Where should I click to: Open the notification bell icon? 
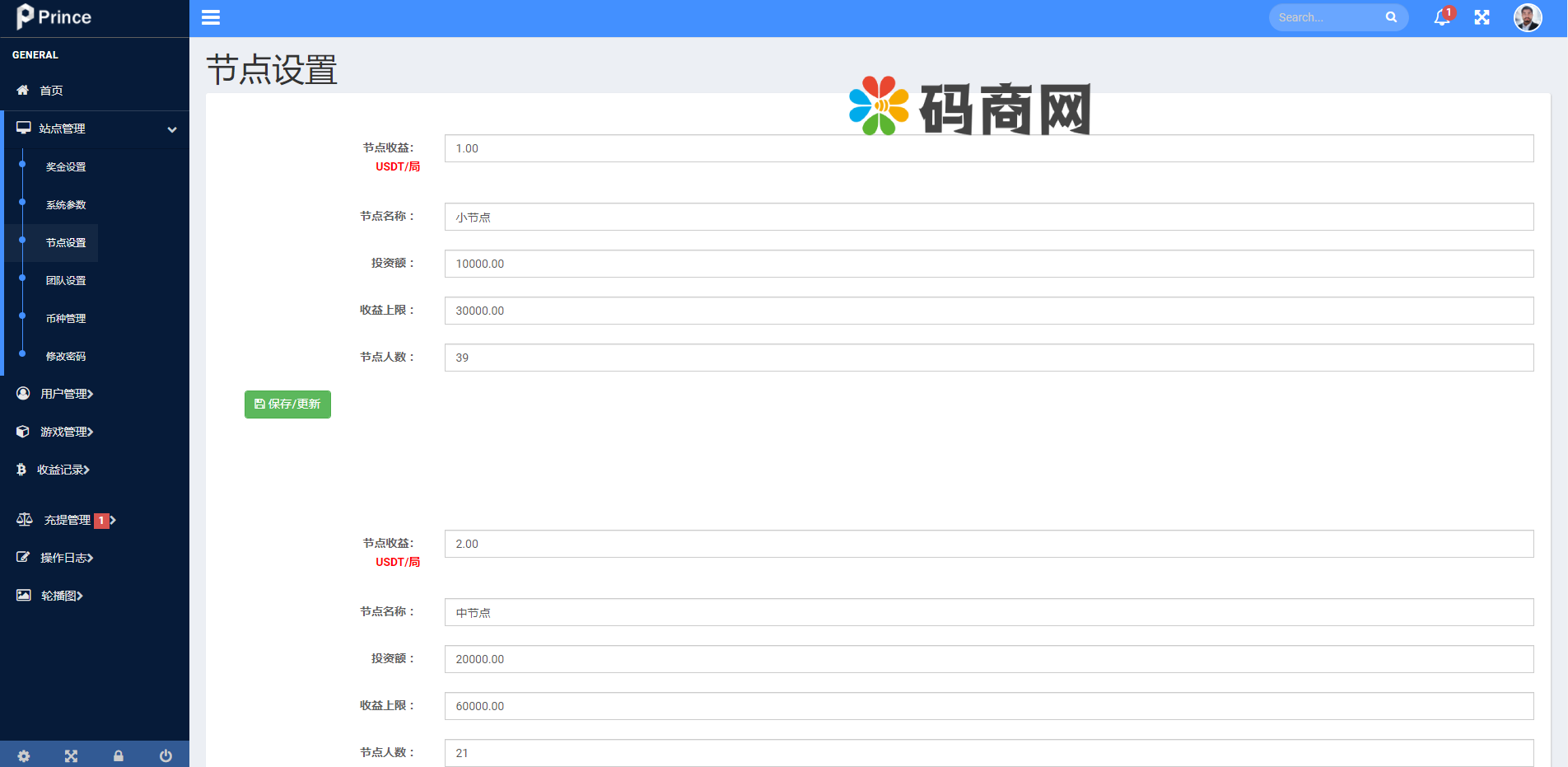tap(1442, 17)
